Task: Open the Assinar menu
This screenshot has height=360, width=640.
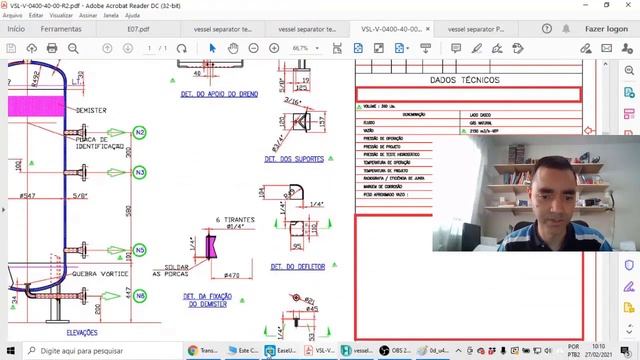Action: coord(88,15)
